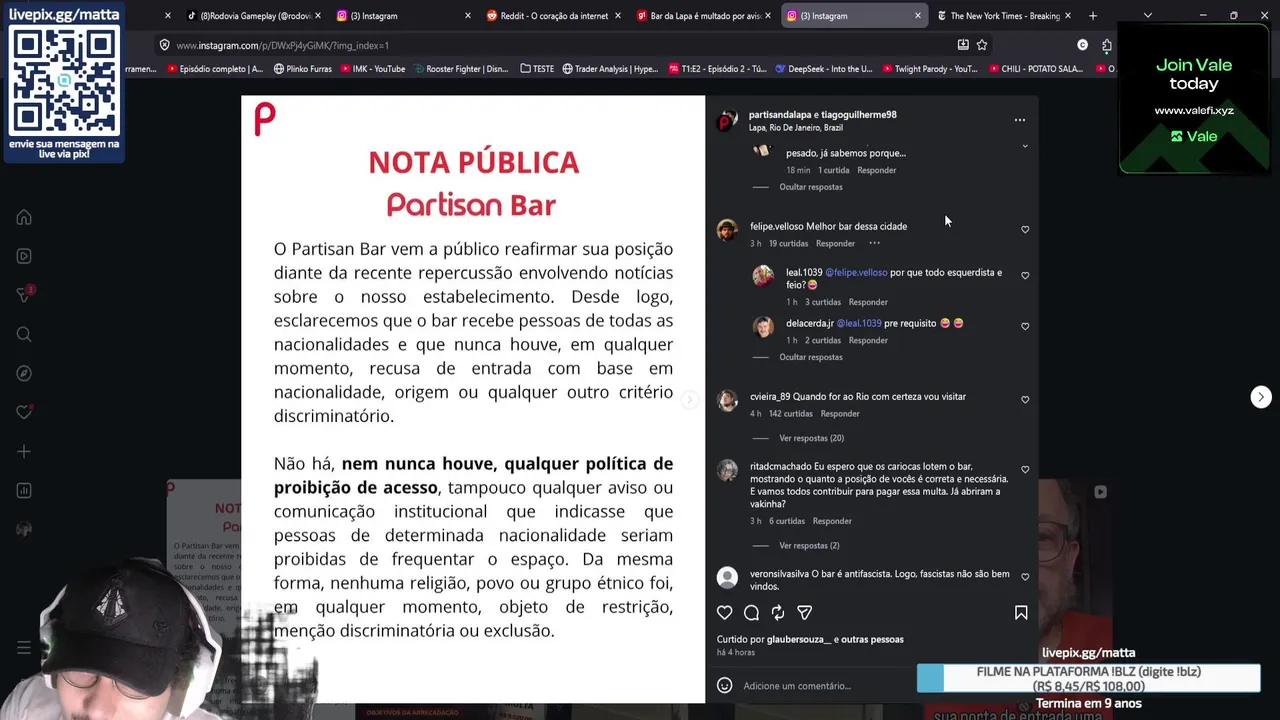Open Explore compass in the sidebar
Image resolution: width=1280 pixels, height=720 pixels.
pos(24,373)
